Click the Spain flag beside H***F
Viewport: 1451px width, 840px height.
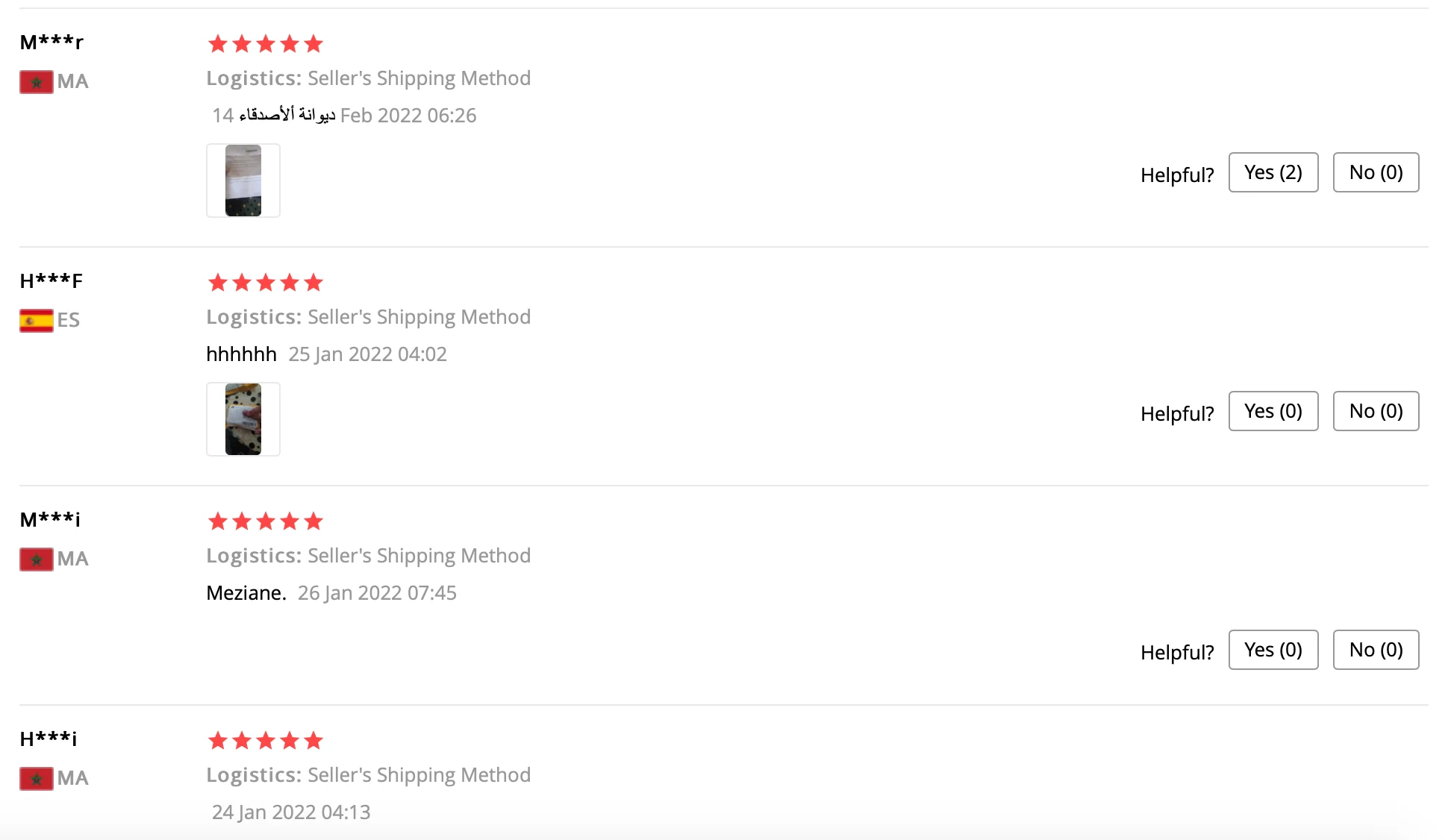pos(36,320)
